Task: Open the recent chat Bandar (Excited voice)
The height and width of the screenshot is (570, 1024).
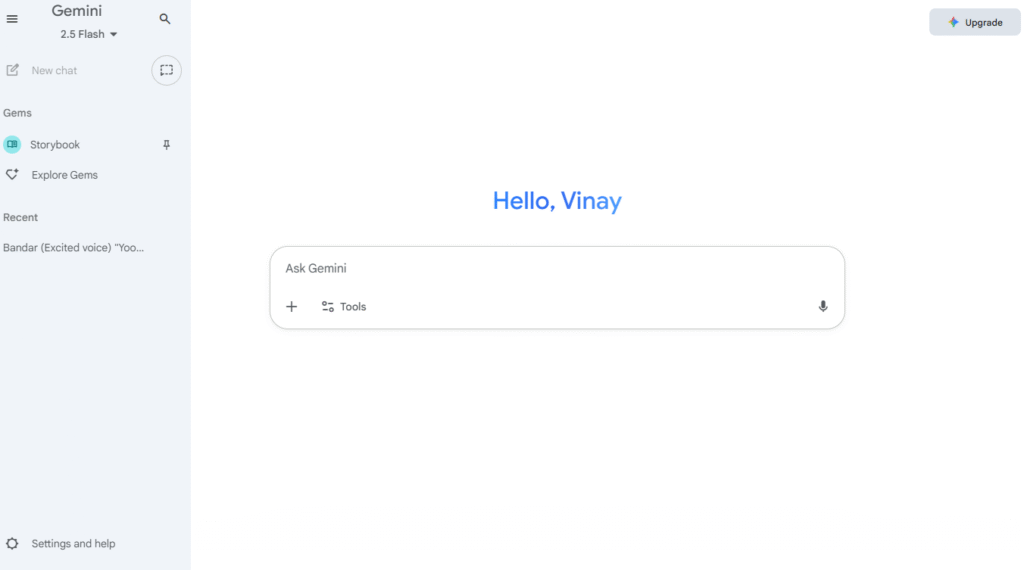Action: [73, 247]
